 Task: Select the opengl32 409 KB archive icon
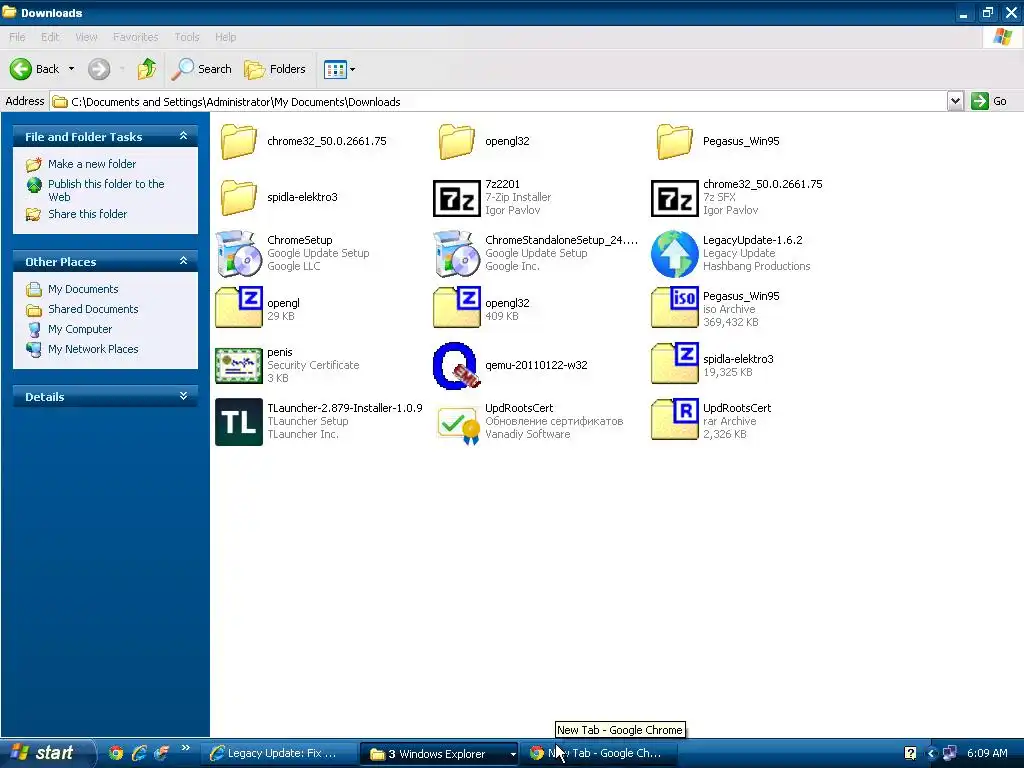click(x=457, y=306)
